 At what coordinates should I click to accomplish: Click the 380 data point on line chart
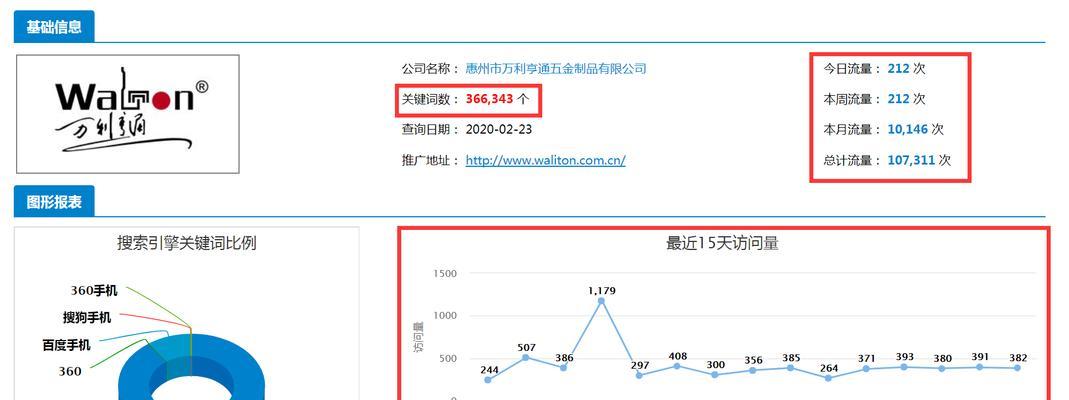point(942,368)
